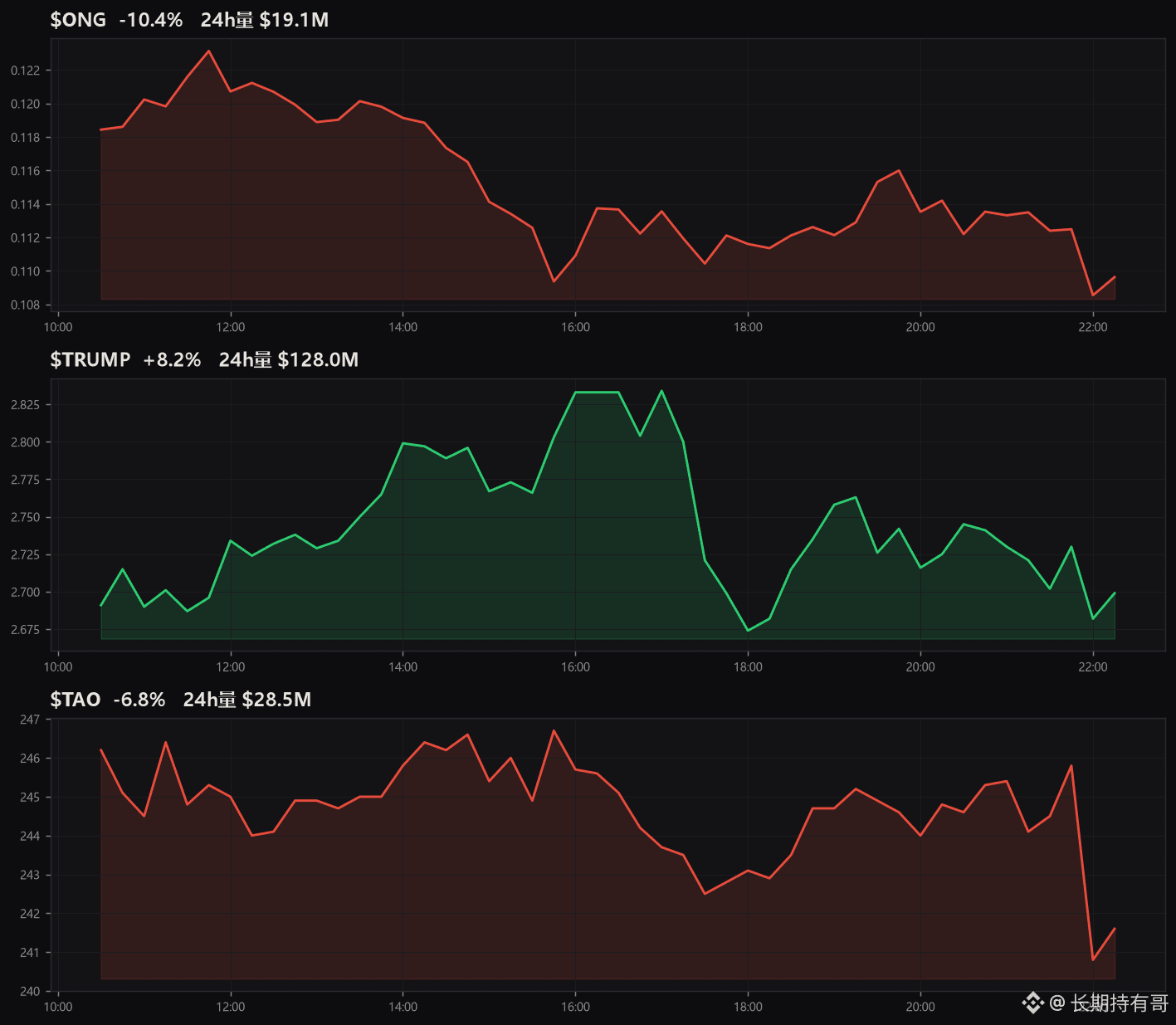Click the -10.4% change label for ONG

(x=151, y=20)
